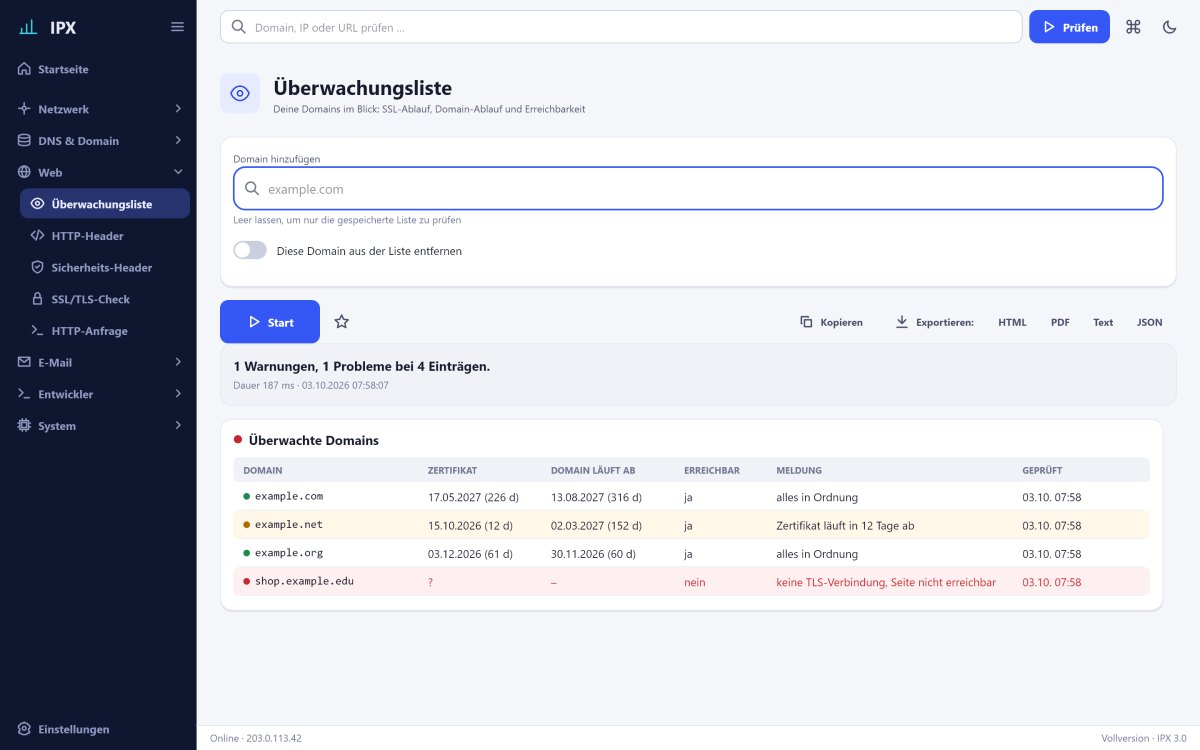Click the SSL/TLS-Check lock icon
The height and width of the screenshot is (750, 1200).
tap(38, 299)
